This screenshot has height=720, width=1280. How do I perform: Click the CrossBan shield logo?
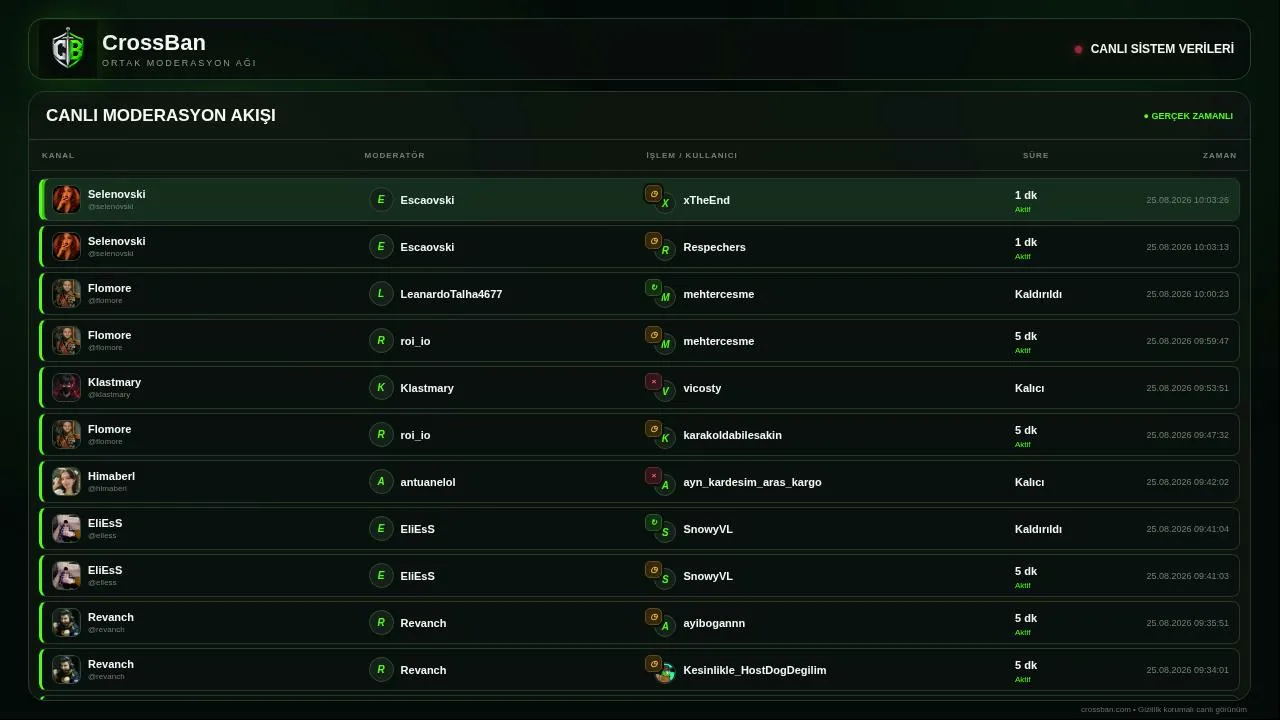pyautogui.click(x=68, y=49)
